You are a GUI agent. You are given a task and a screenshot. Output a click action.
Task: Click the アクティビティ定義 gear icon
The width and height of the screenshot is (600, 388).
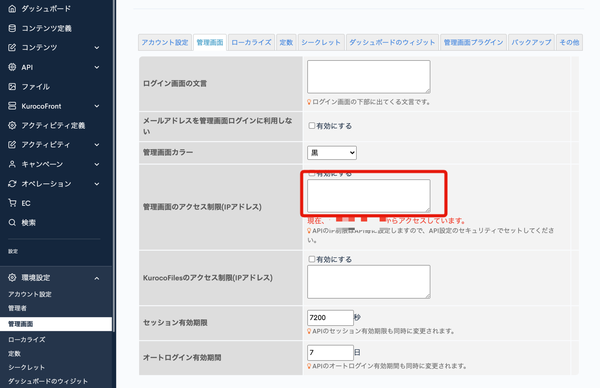(12, 125)
